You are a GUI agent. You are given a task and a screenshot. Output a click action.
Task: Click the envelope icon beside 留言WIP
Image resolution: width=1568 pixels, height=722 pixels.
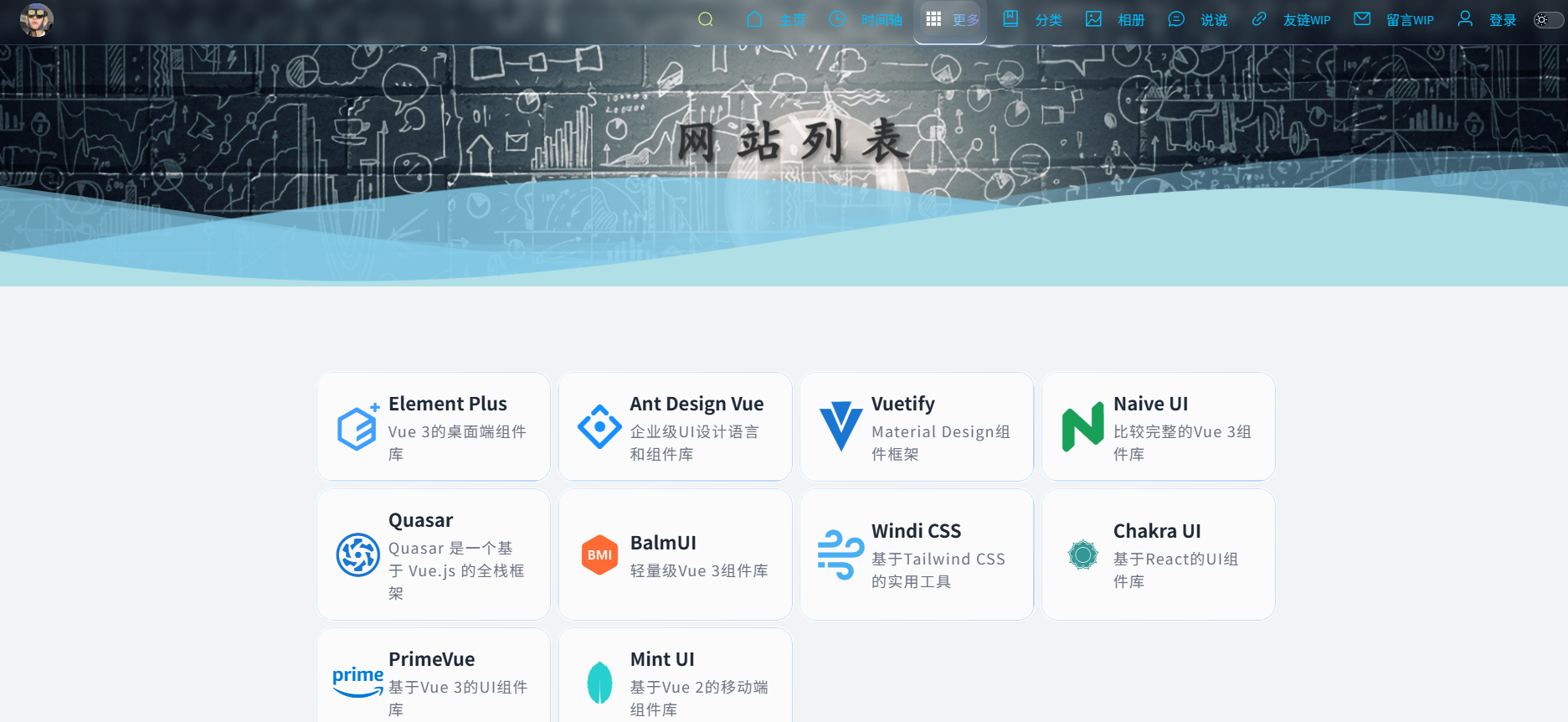click(x=1362, y=18)
